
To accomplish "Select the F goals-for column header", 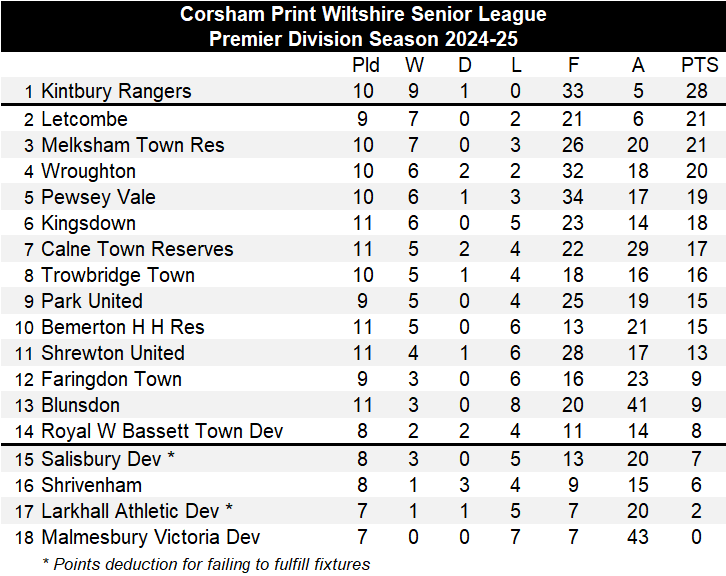I will pos(573,66).
